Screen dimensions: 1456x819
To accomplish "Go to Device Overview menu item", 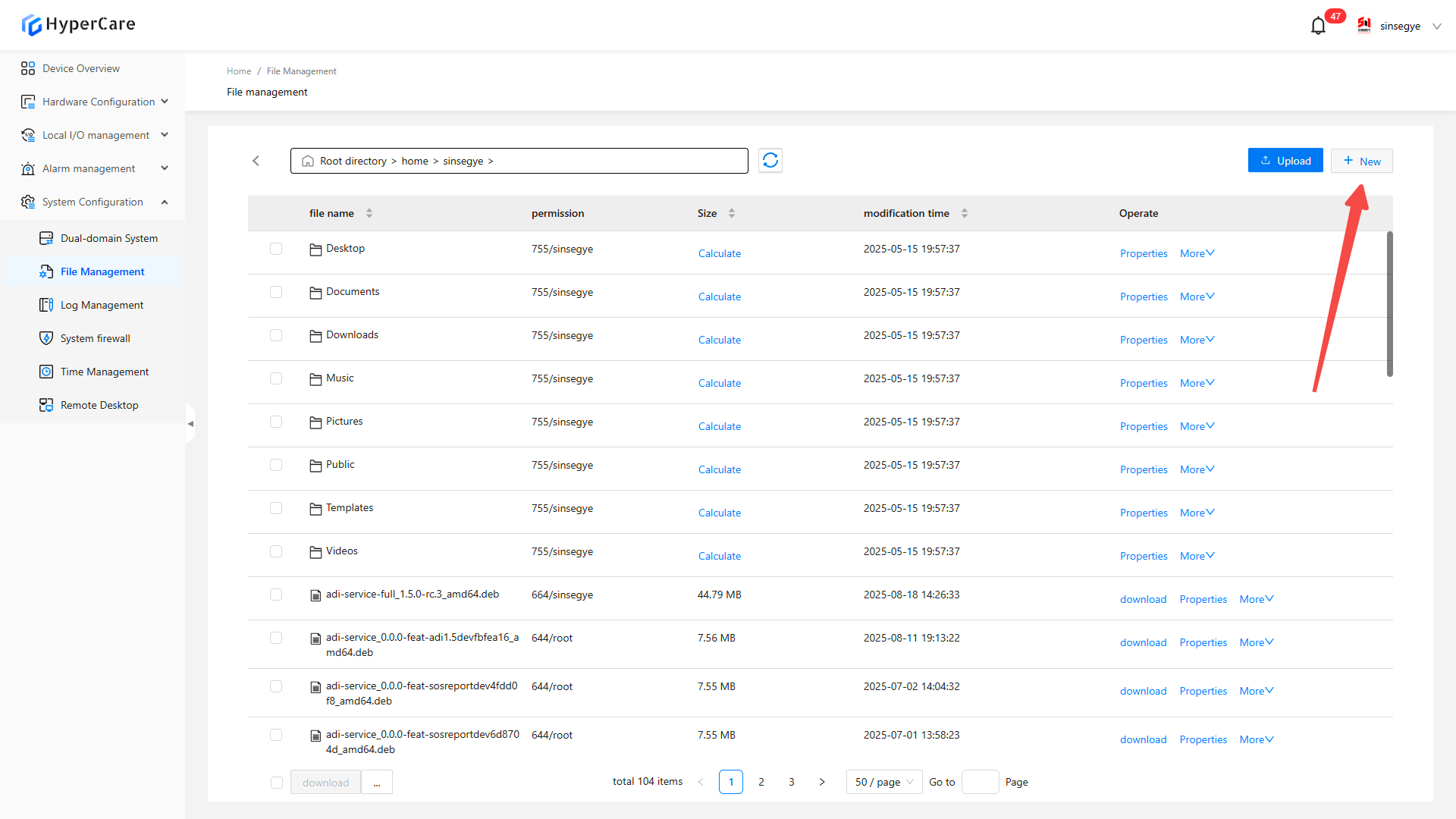I will tap(80, 68).
